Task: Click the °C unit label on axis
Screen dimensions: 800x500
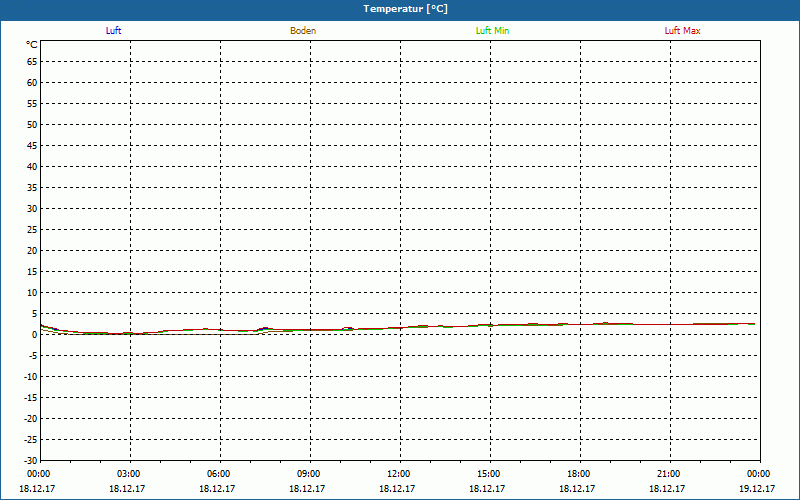Action: (x=32, y=45)
